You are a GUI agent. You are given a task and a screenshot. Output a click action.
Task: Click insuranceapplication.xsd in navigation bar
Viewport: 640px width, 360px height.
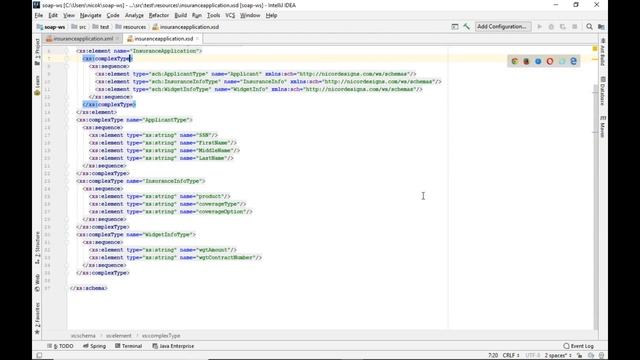pyautogui.click(x=186, y=27)
